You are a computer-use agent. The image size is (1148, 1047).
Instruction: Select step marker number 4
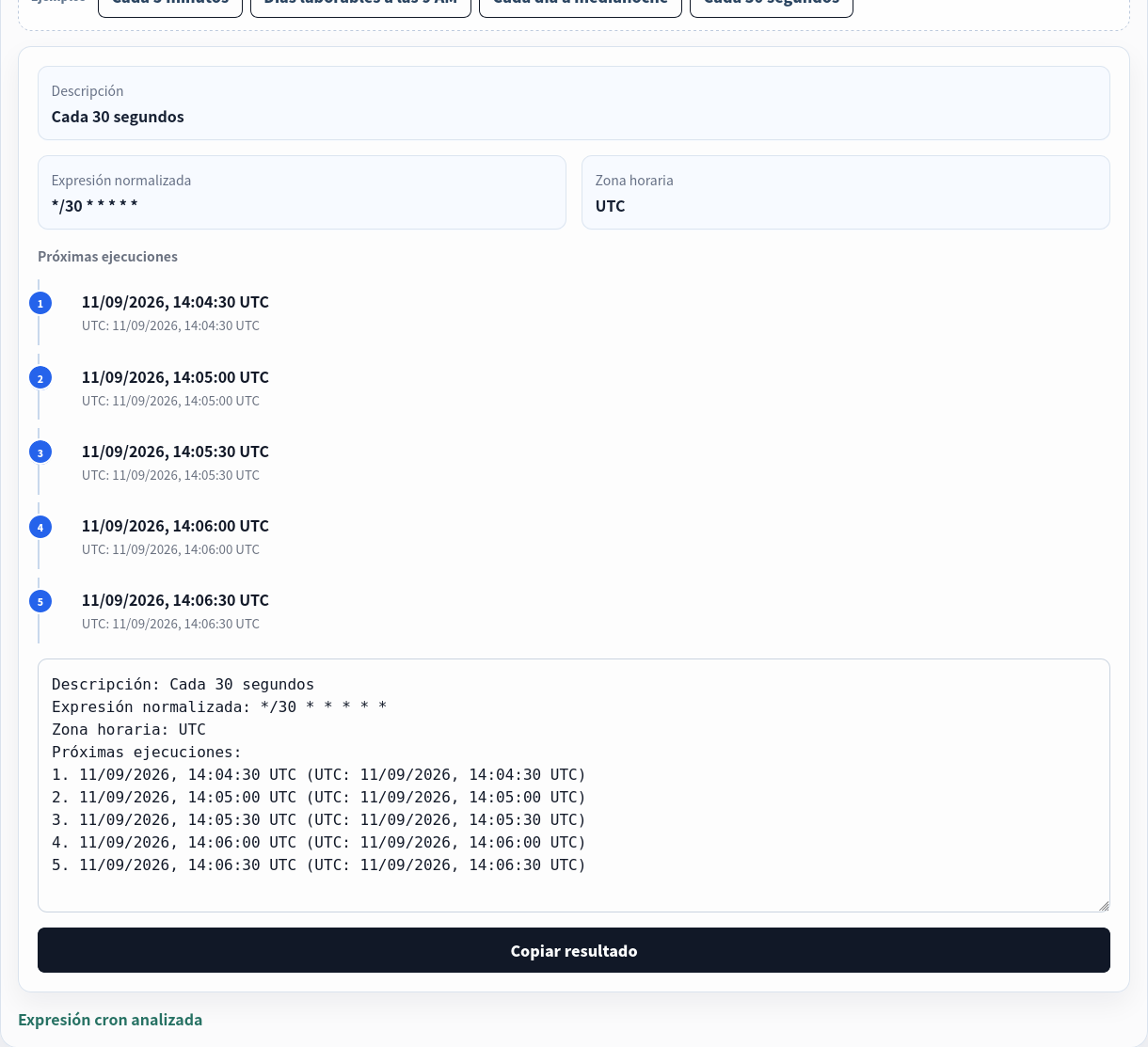[40, 527]
